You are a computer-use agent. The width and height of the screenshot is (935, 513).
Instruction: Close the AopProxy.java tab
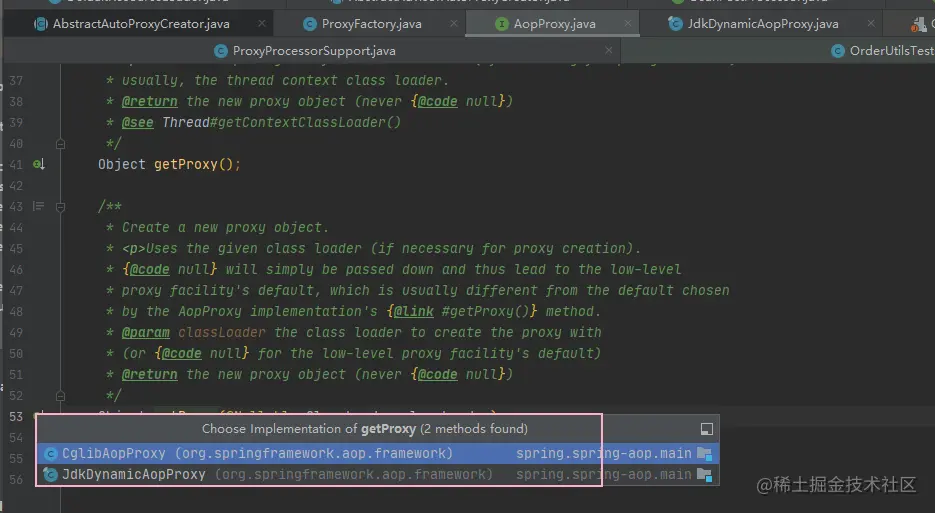click(627, 23)
